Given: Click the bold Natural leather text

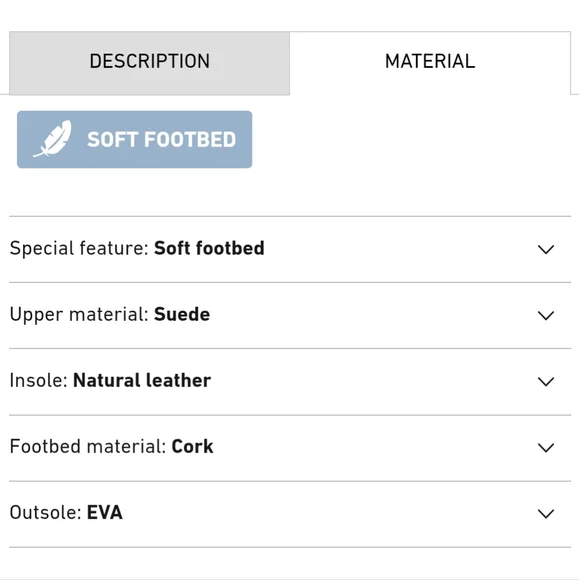Looking at the screenshot, I should click(x=142, y=380).
